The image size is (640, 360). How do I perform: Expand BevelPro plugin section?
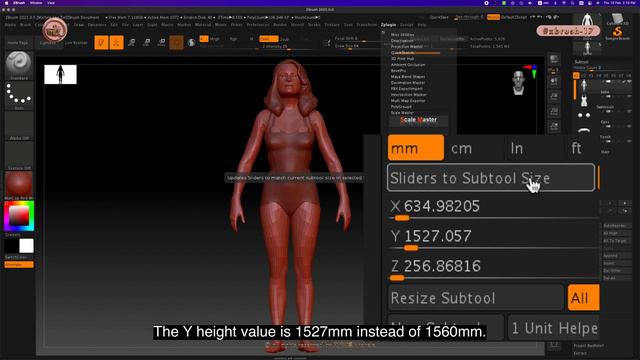click(398, 71)
